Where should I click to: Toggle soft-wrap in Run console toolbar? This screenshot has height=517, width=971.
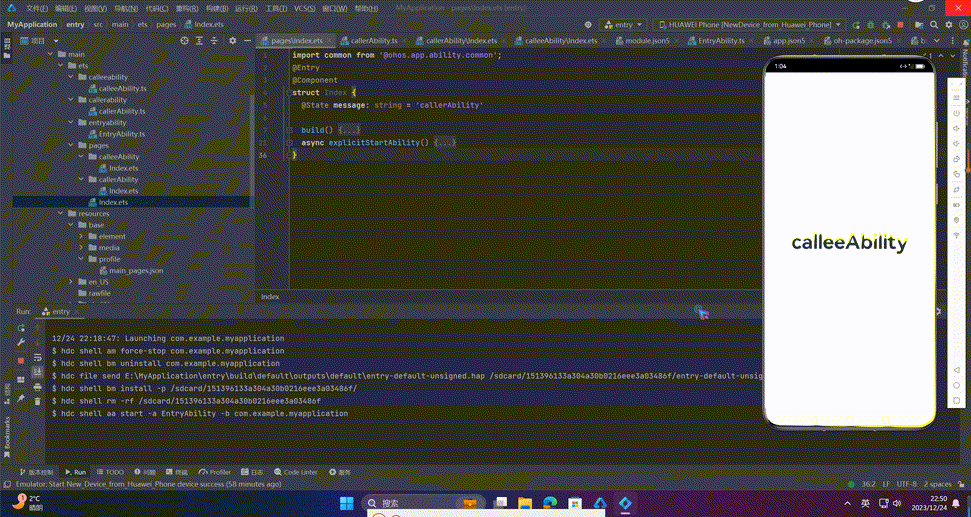pyautogui.click(x=38, y=358)
